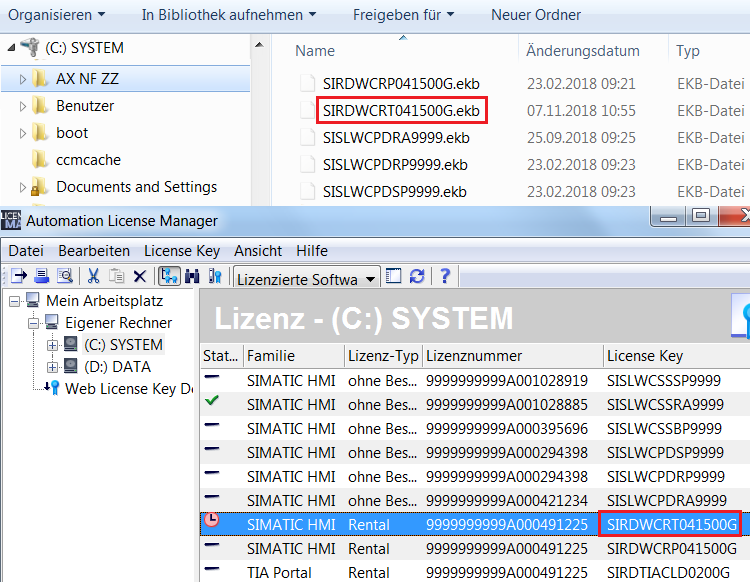The height and width of the screenshot is (582, 750).
Task: Expand the Benutzer folder in Explorer
Action: [22, 106]
